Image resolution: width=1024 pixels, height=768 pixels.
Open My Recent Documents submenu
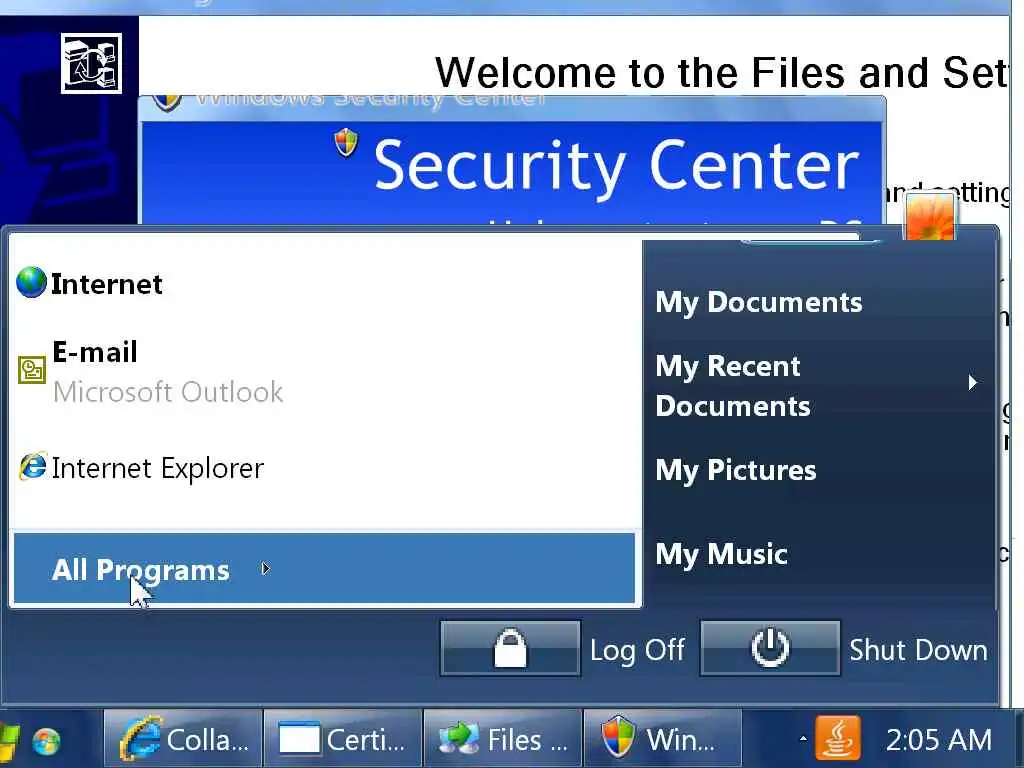click(820, 385)
